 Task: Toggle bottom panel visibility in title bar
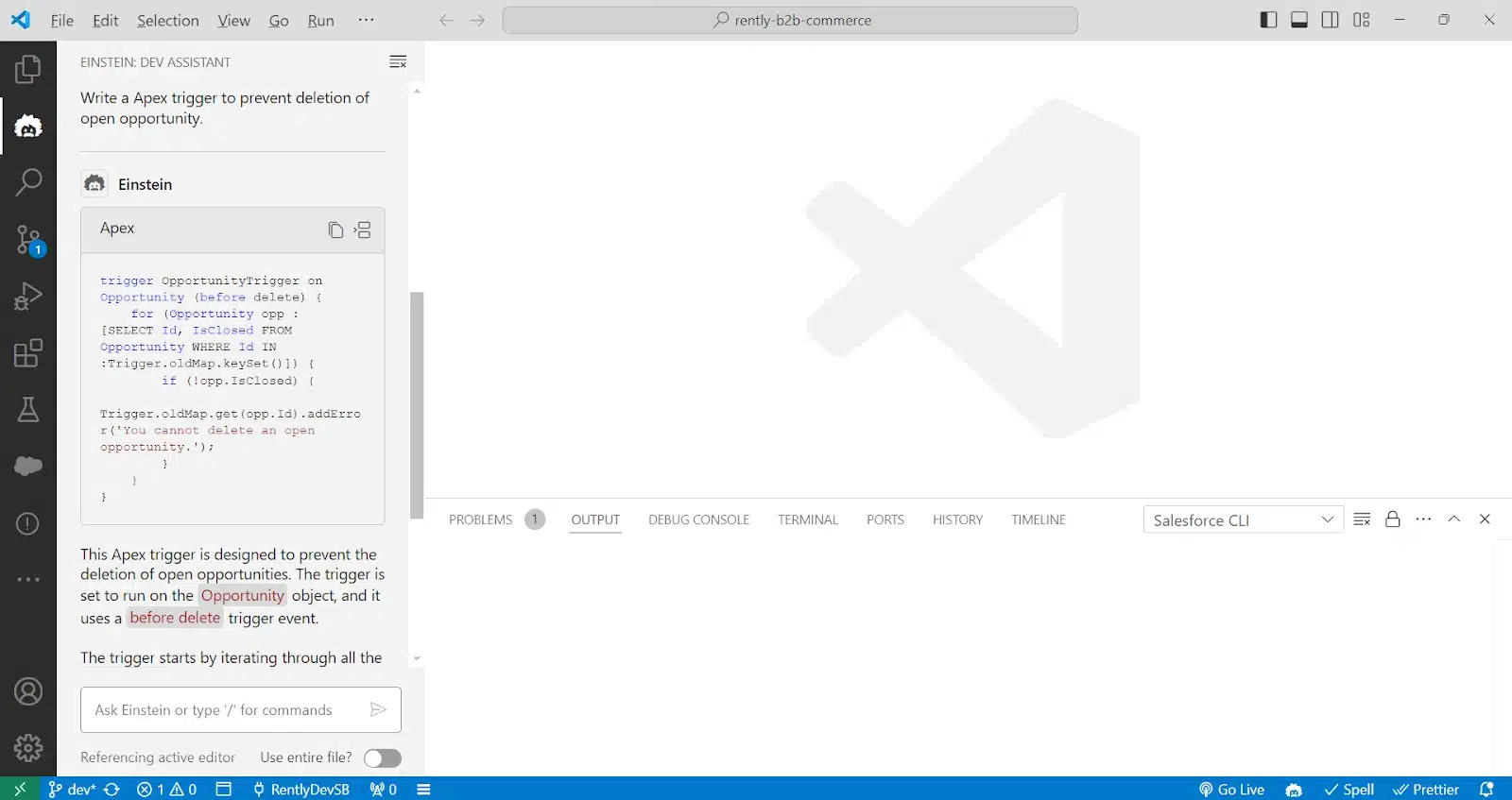click(x=1299, y=20)
